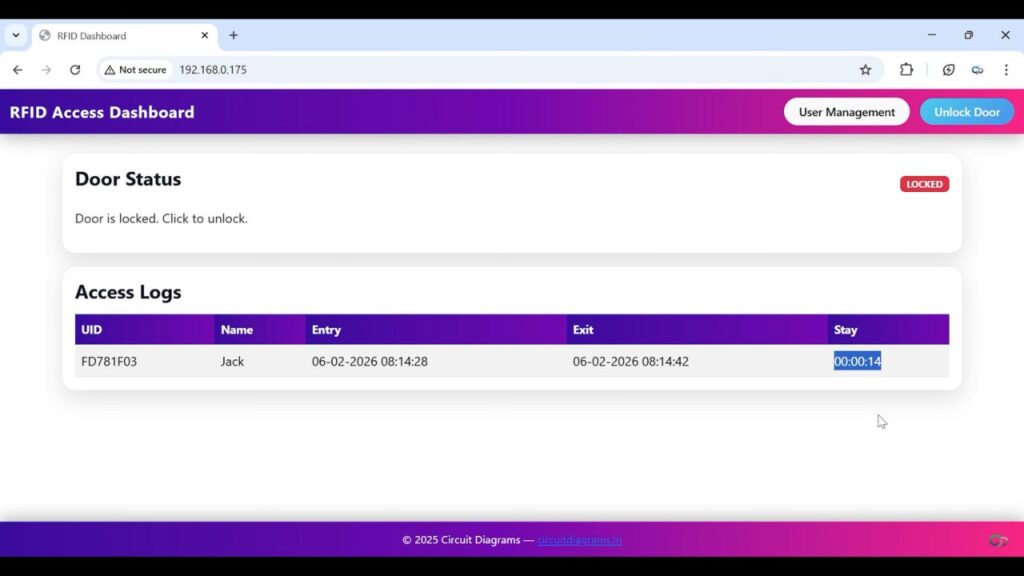Click the Access Logs heading
This screenshot has width=1024, height=576.
pos(128,292)
